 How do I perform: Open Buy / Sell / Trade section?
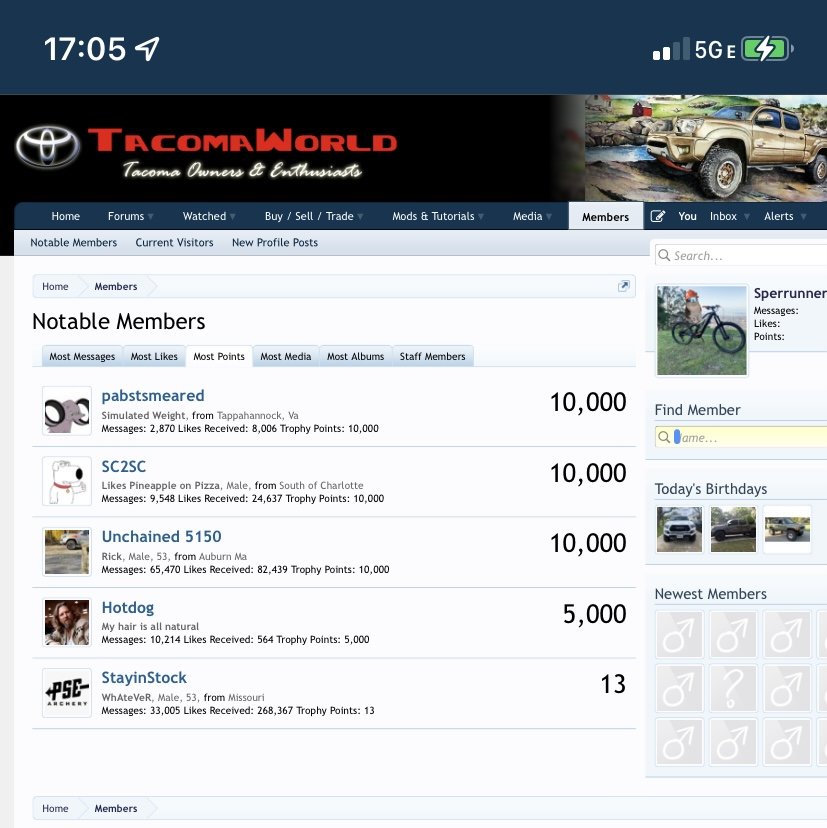[x=309, y=216]
